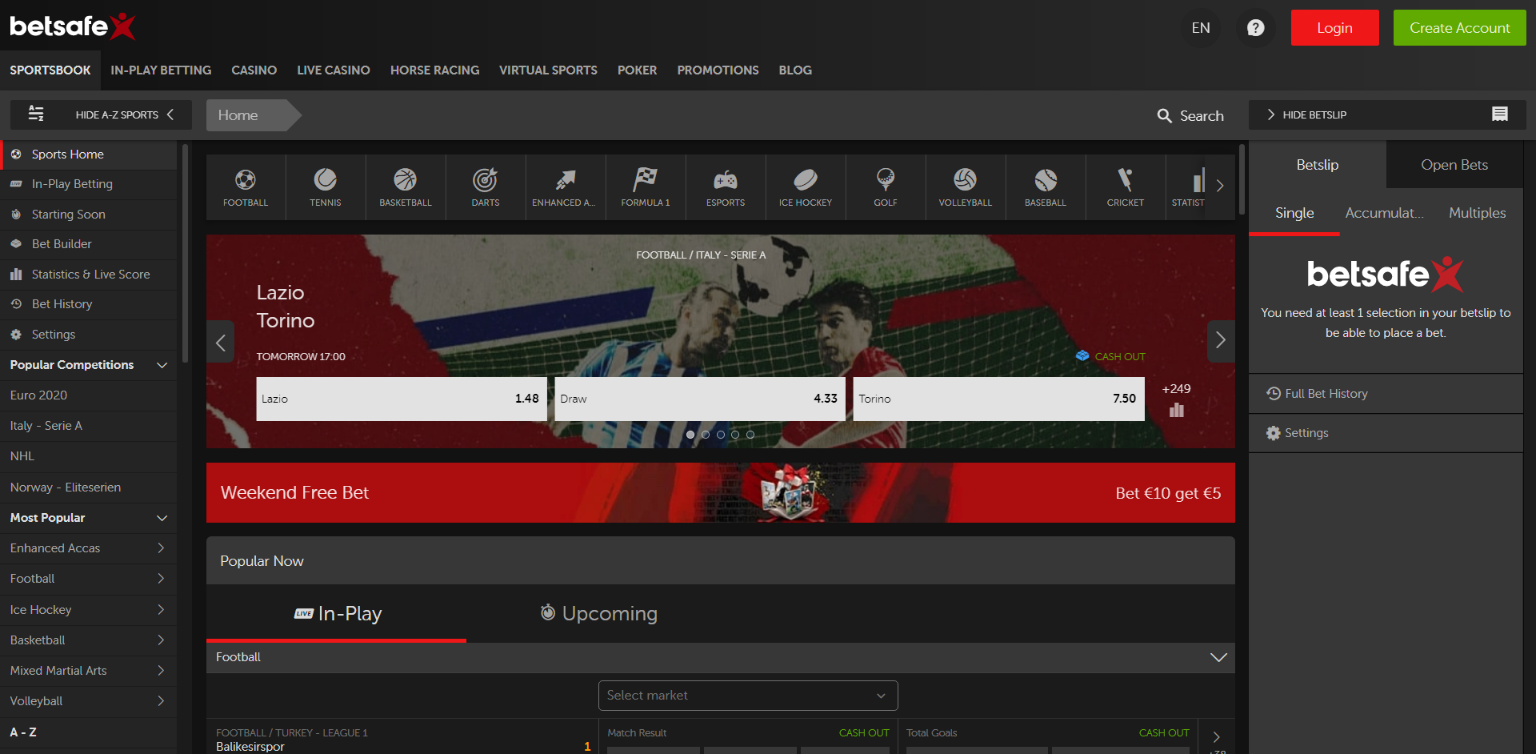Screen dimensions: 1536x754
Task: Open Starting Soon in sidebar
Action: click(x=89, y=214)
